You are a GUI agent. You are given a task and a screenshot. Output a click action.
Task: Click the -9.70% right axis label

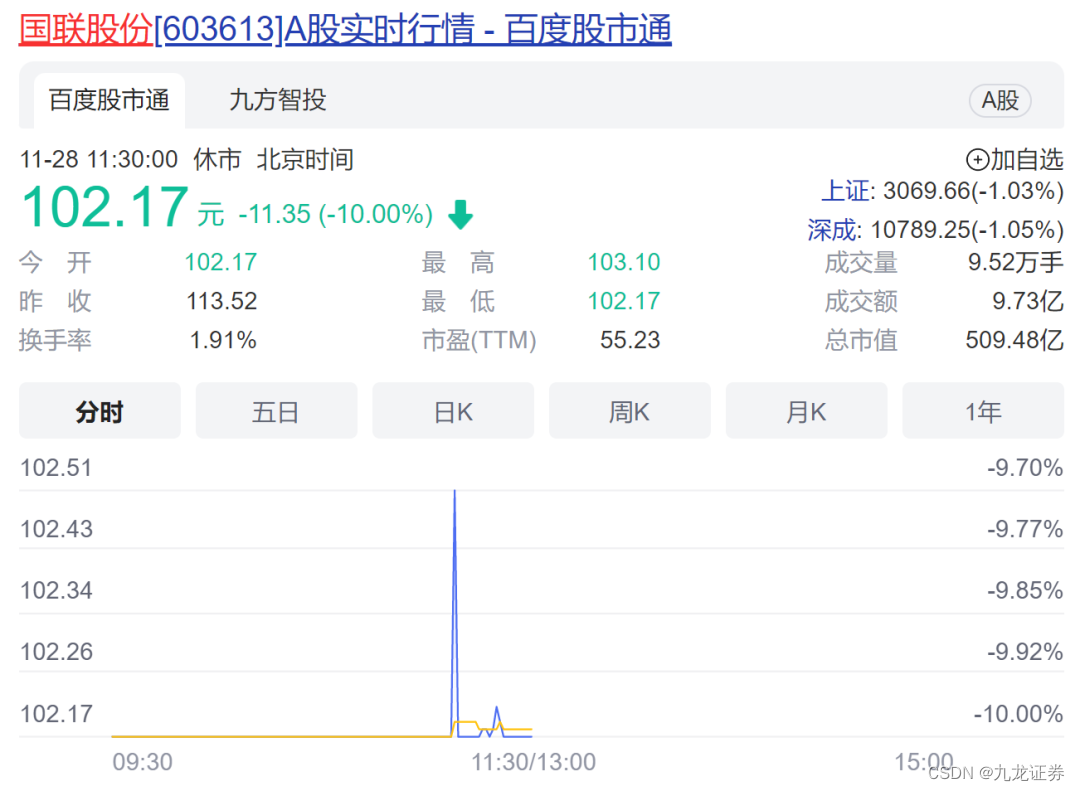coord(1025,468)
